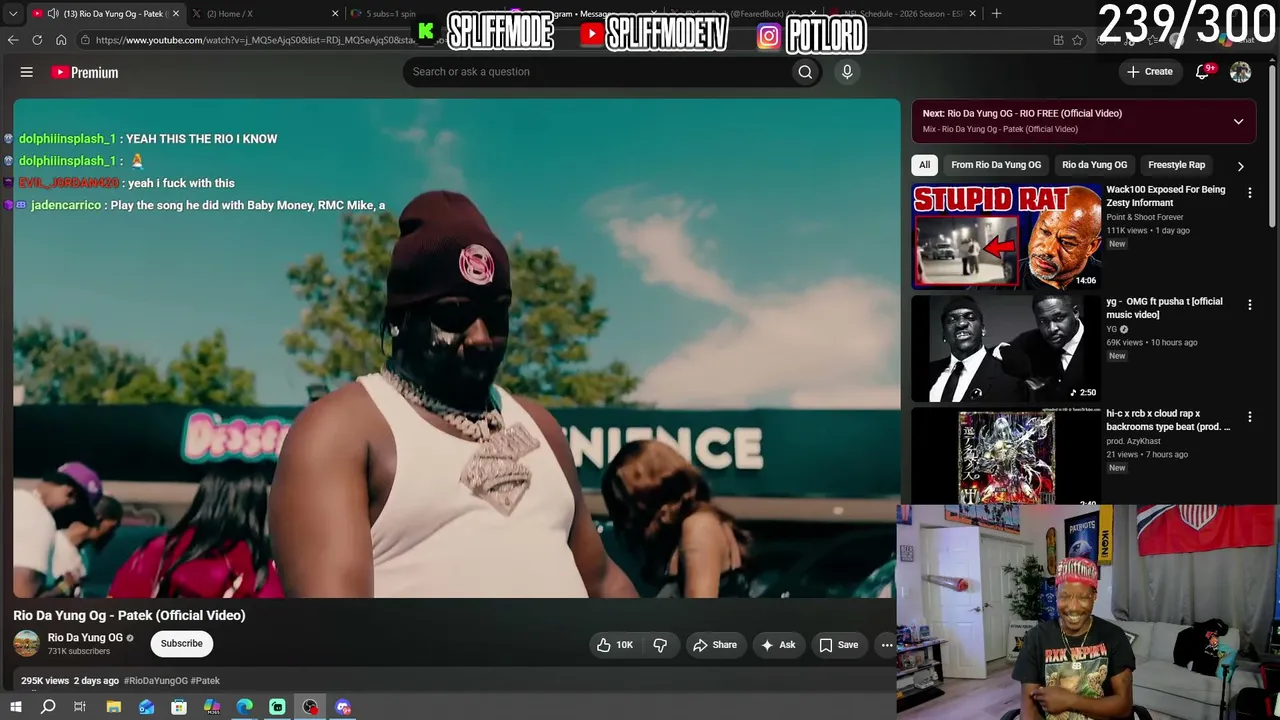This screenshot has height=720, width=1280.
Task: Open YouTube notifications bell
Action: coord(1203,72)
